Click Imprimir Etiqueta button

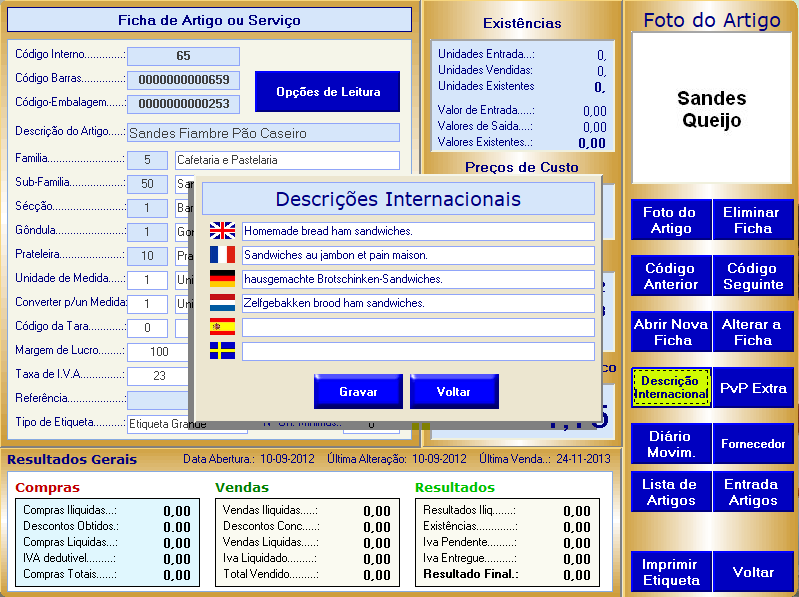pos(670,572)
